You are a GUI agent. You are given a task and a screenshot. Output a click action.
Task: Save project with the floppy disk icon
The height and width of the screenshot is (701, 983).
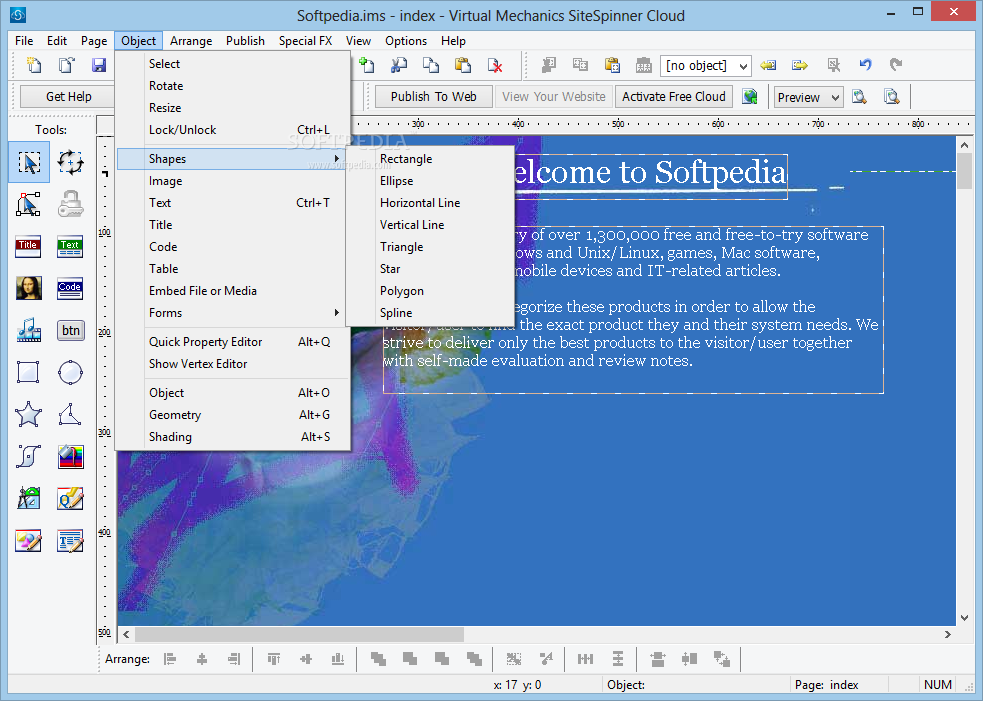[99, 65]
